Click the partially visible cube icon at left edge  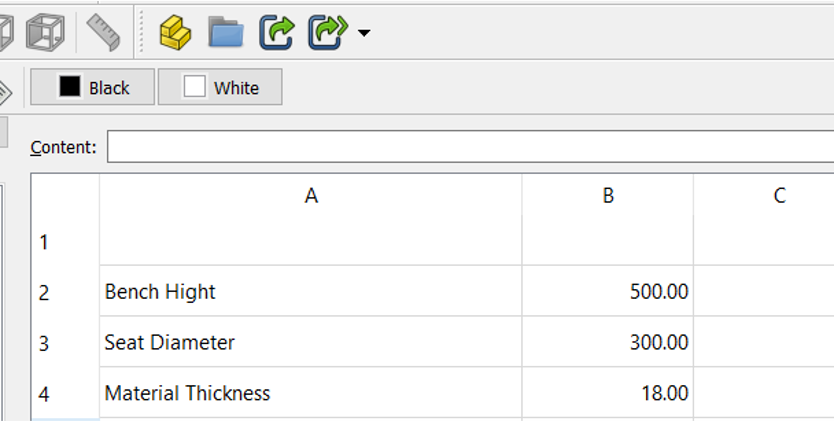click(x=6, y=32)
